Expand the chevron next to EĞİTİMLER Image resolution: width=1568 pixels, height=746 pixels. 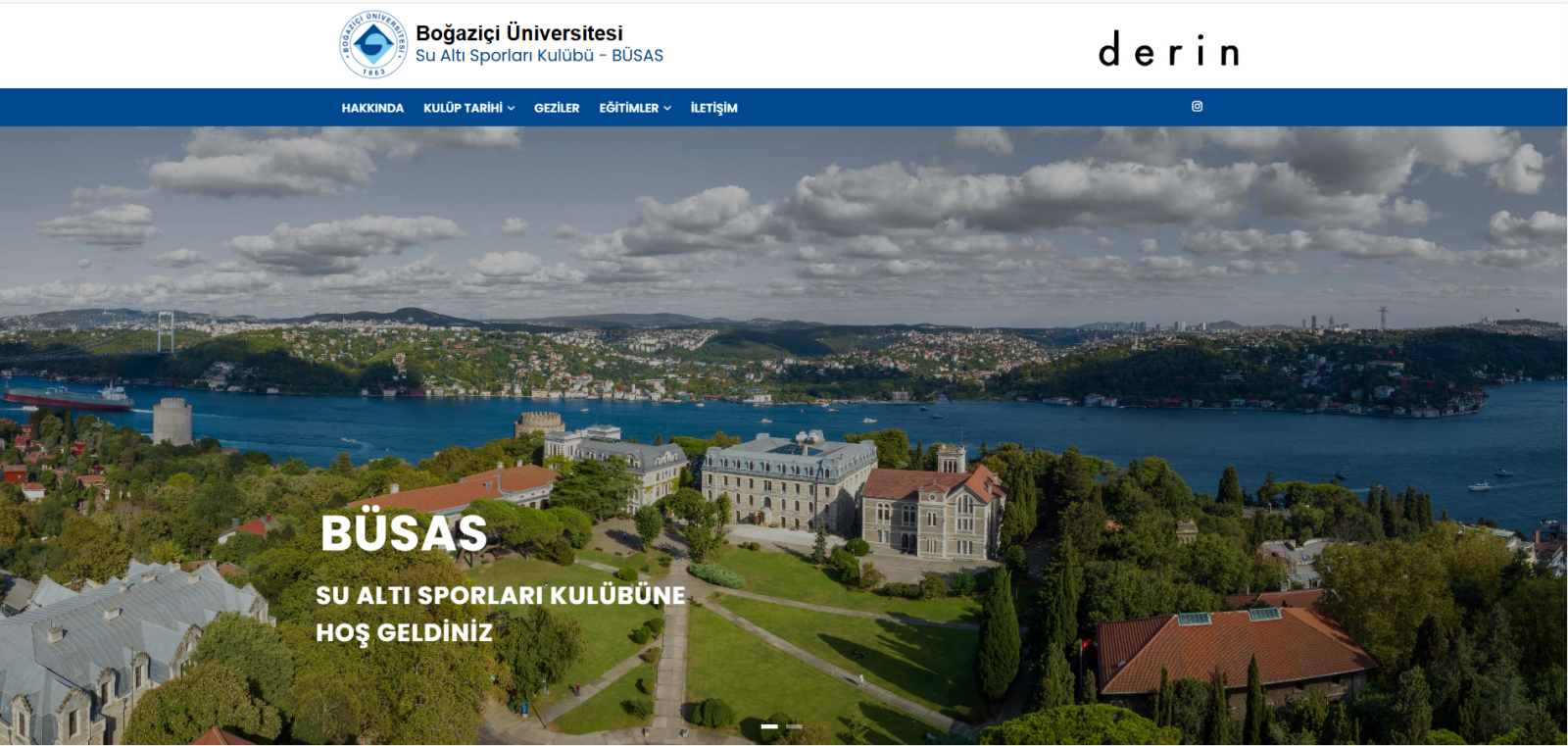coord(667,109)
